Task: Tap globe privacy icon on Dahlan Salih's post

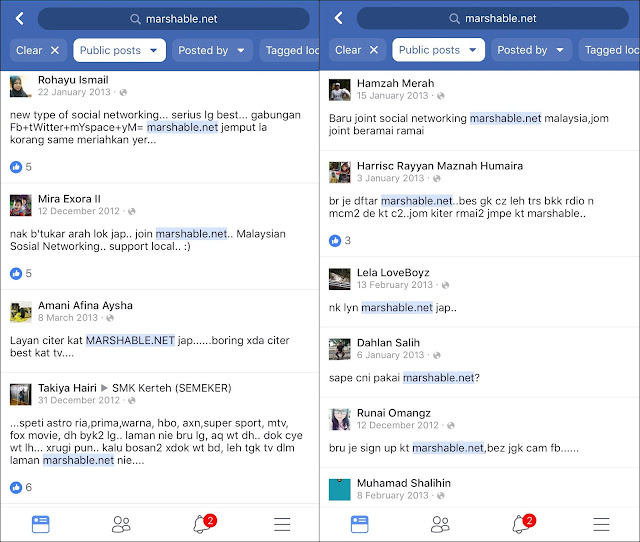Action: 437,355
